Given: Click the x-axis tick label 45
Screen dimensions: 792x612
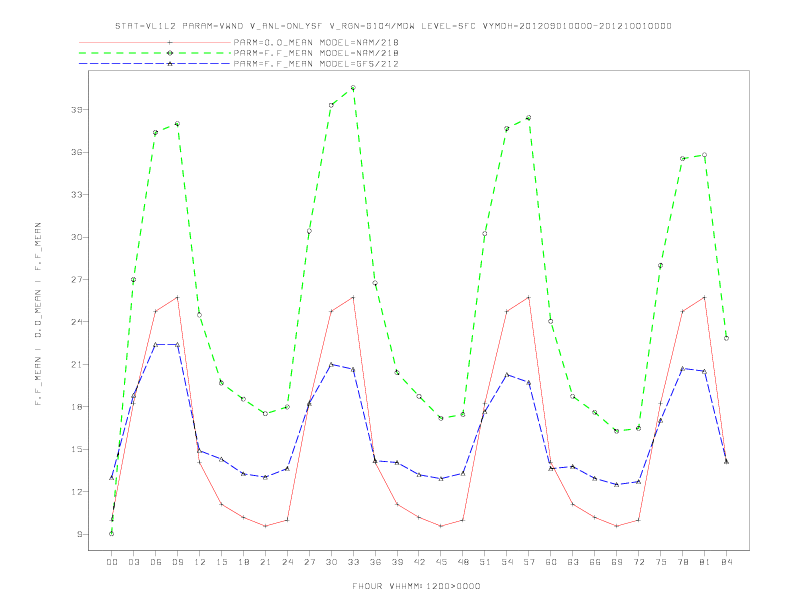Looking at the screenshot, I should coord(441,562).
